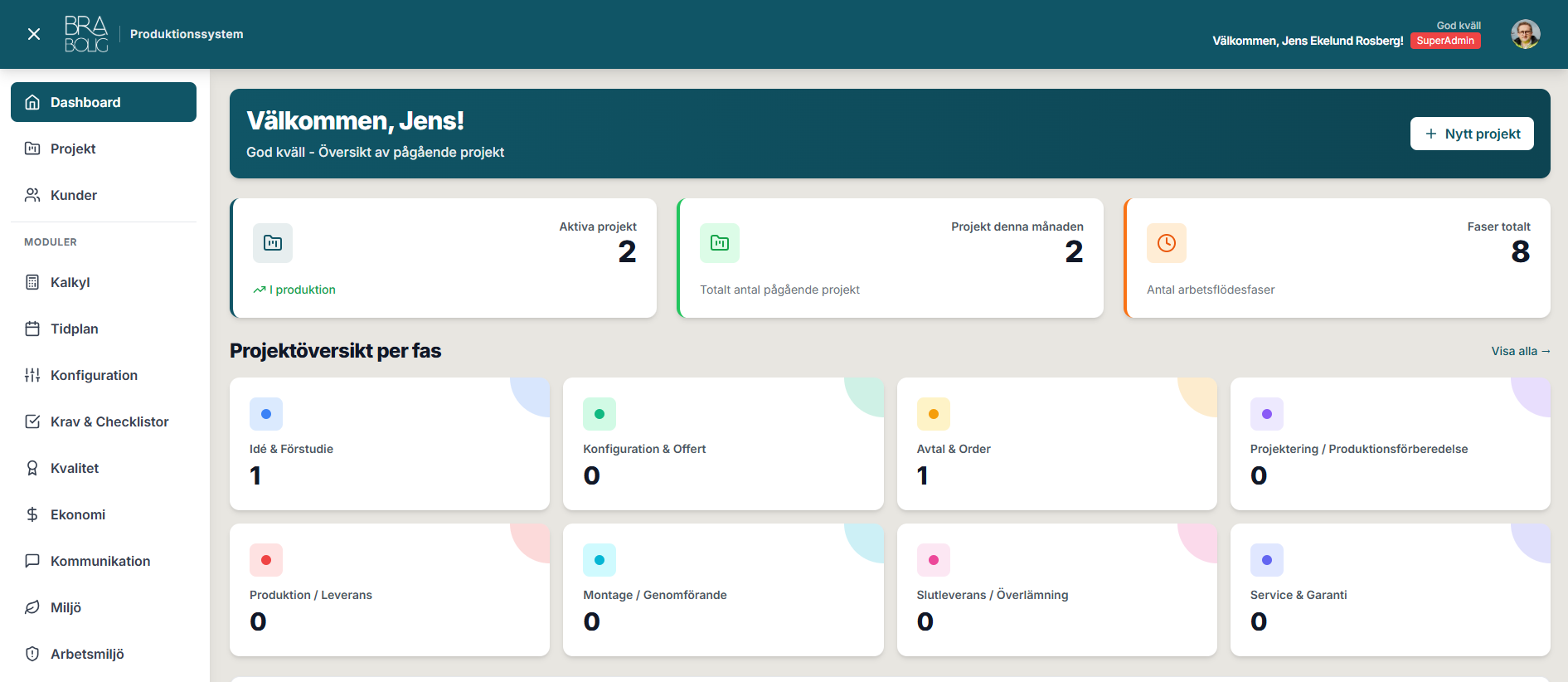1568x682 pixels.
Task: Go to the Arbetsmiljö shield icon
Action: (x=32, y=654)
